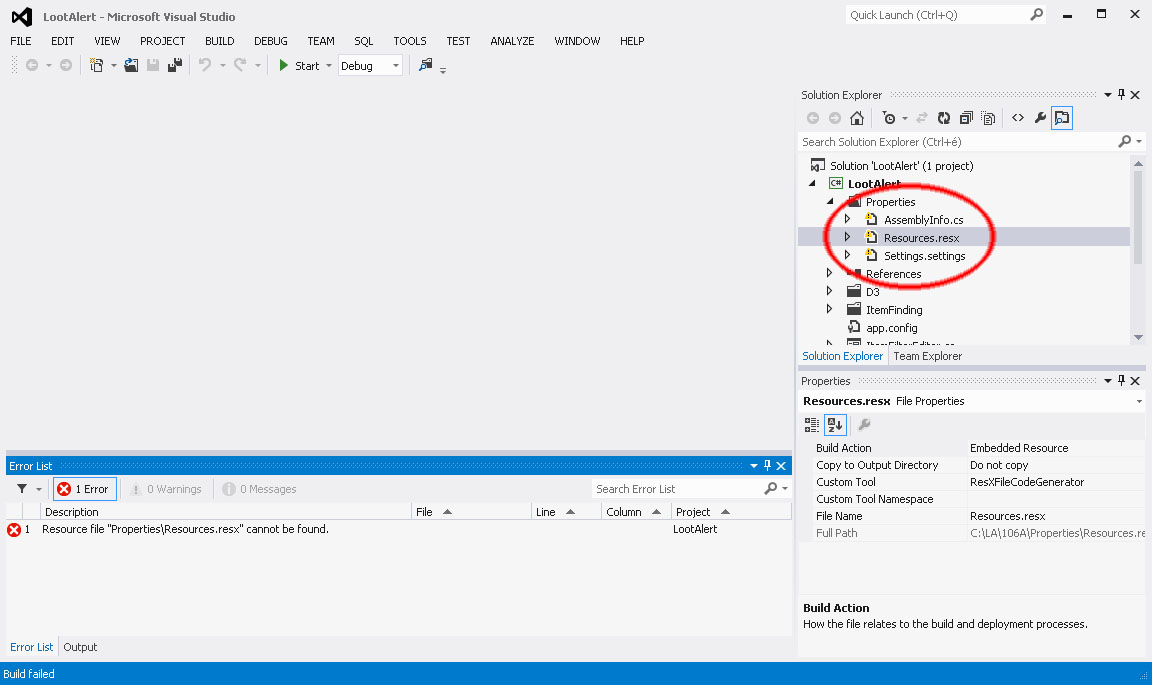This screenshot has width=1152, height=685.
Task: Switch to the Team Explorer tab
Action: click(927, 356)
